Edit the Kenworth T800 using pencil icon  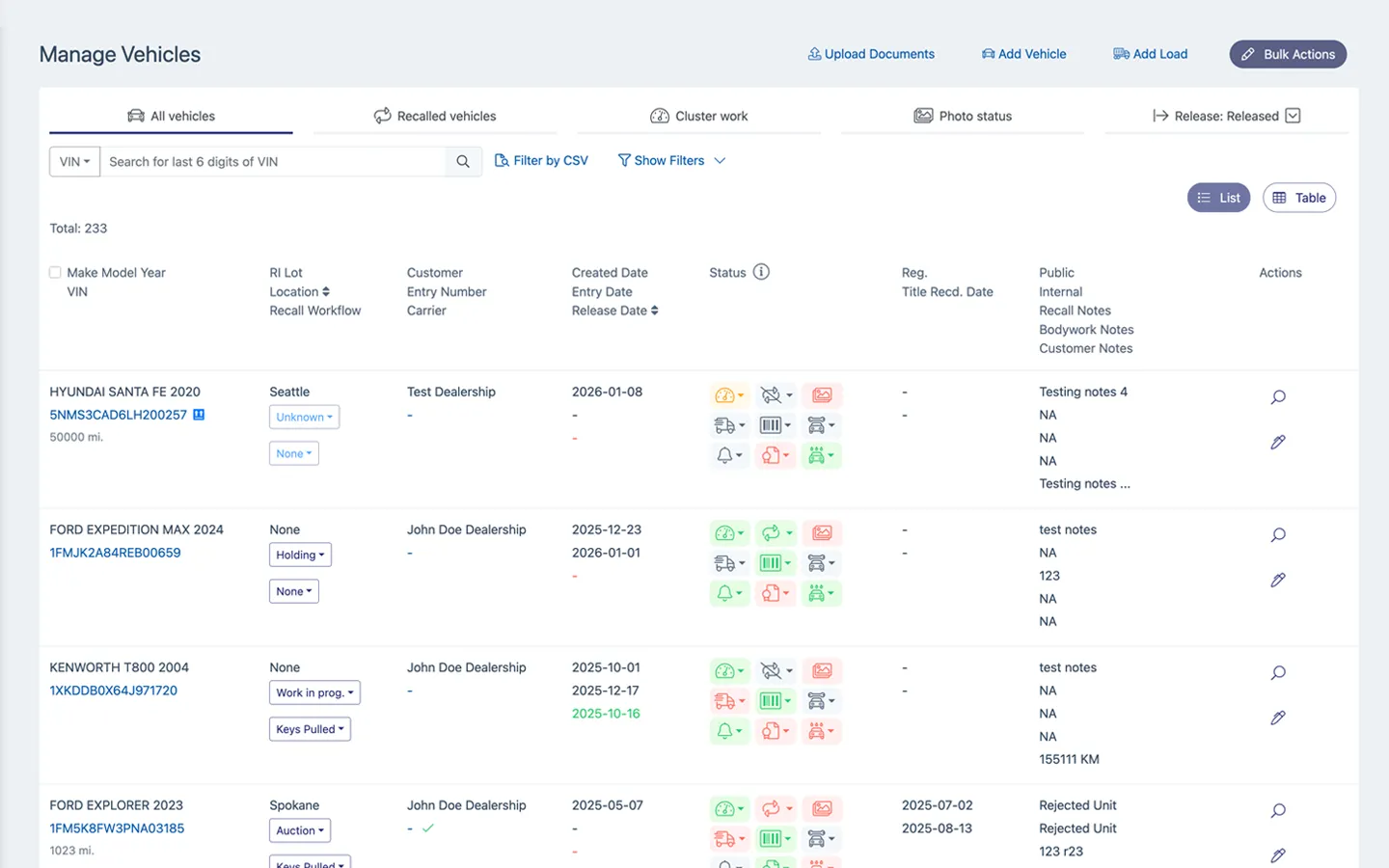tap(1278, 718)
